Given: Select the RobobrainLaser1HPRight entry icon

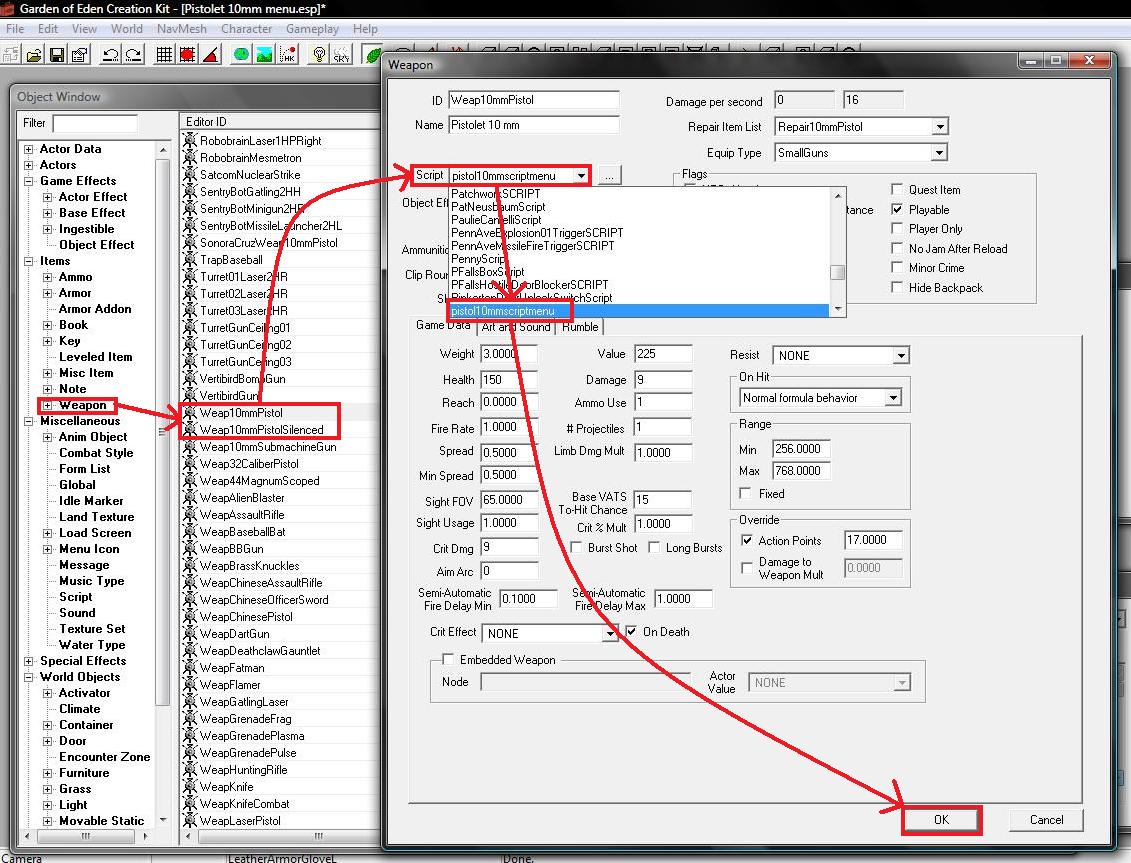Looking at the screenshot, I should click(190, 140).
